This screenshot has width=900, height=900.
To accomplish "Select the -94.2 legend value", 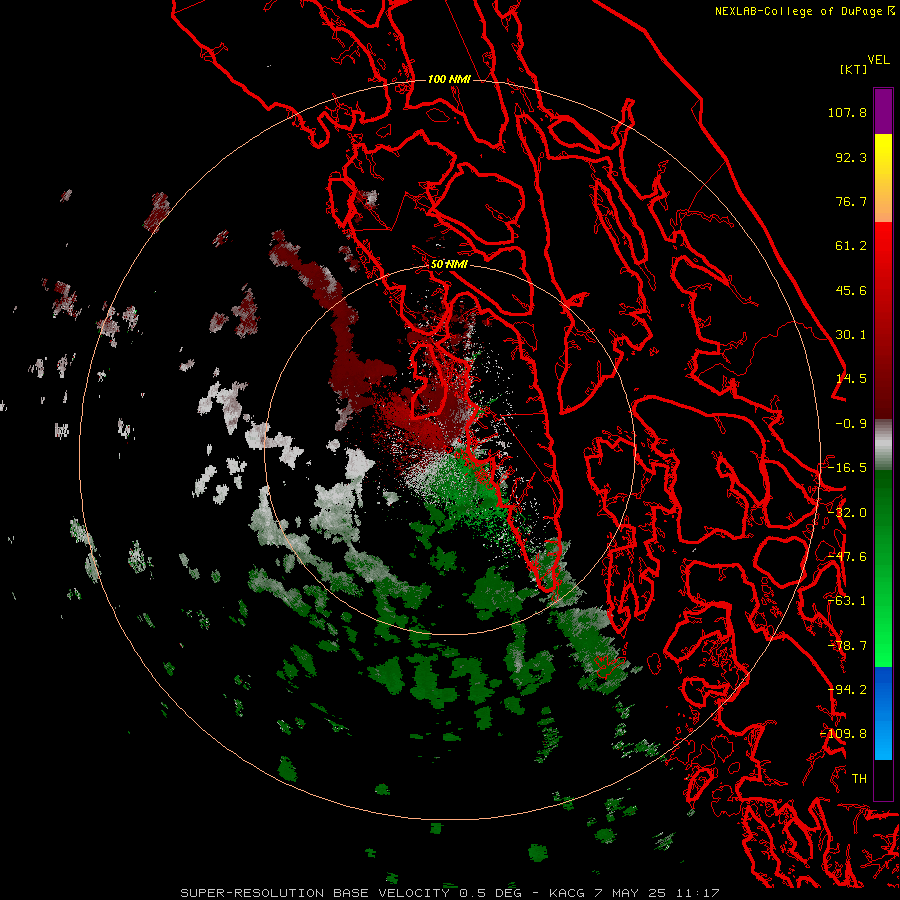I will pos(847,690).
